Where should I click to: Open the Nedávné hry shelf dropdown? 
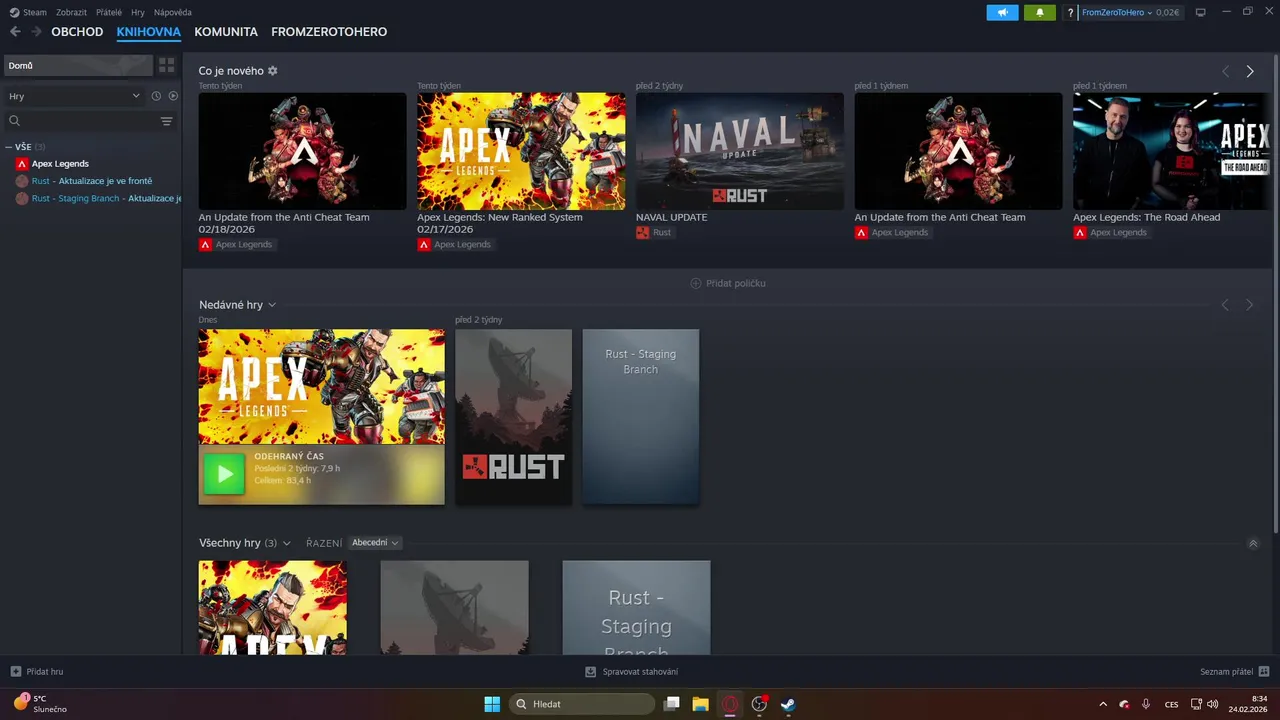click(x=272, y=305)
